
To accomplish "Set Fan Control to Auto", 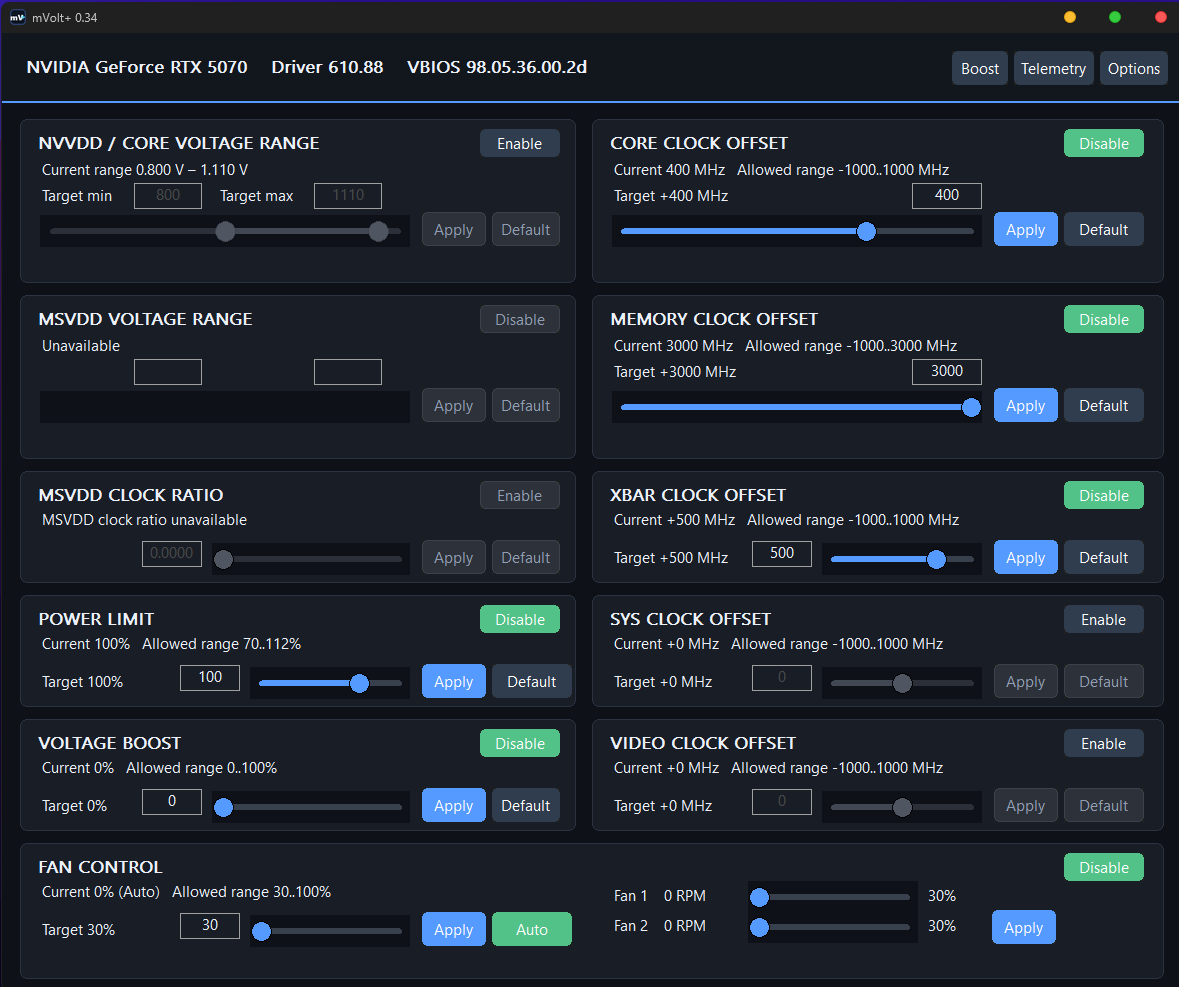I will (x=532, y=929).
